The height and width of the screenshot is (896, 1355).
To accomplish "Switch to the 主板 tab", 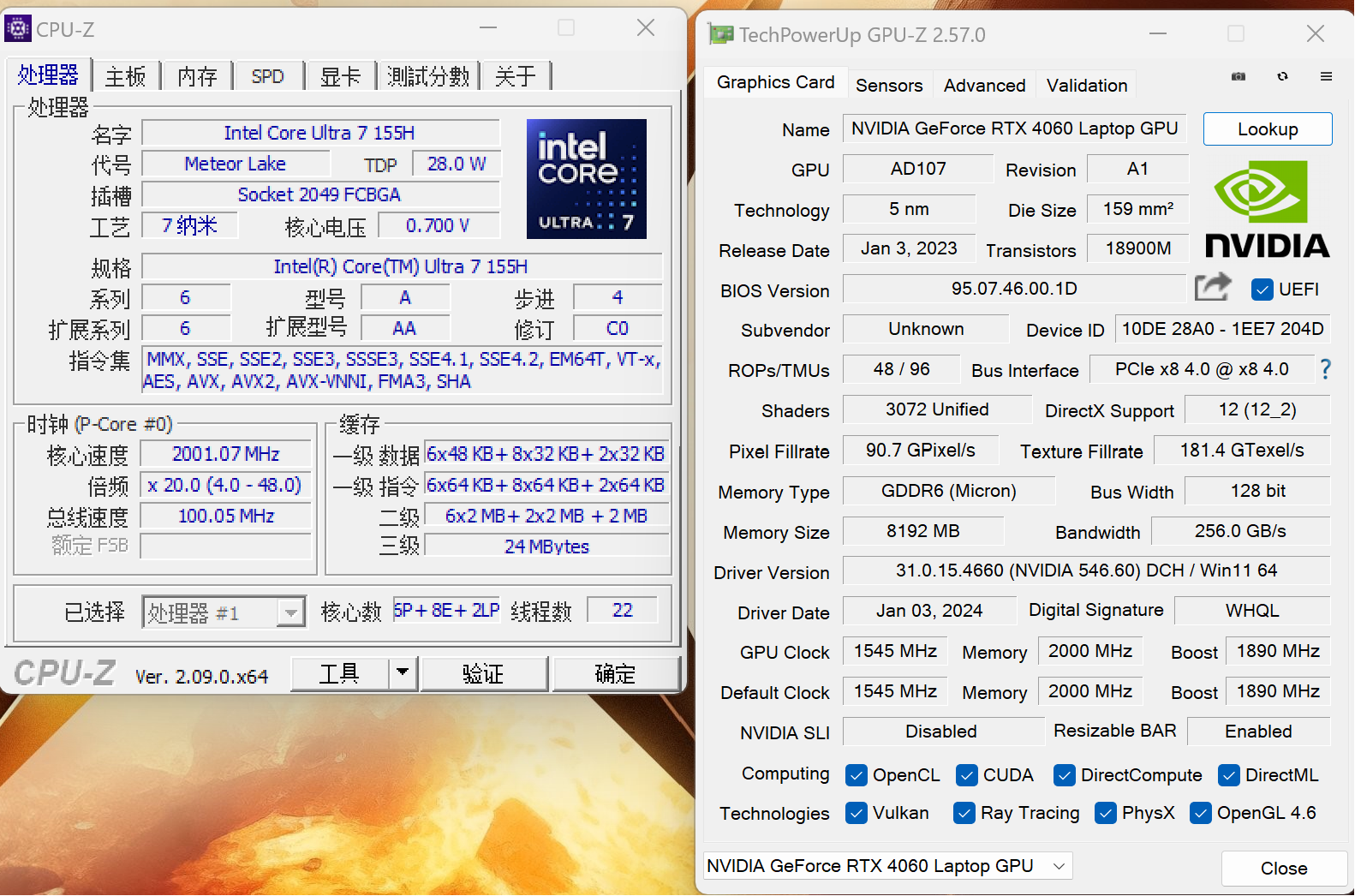I will coord(126,76).
